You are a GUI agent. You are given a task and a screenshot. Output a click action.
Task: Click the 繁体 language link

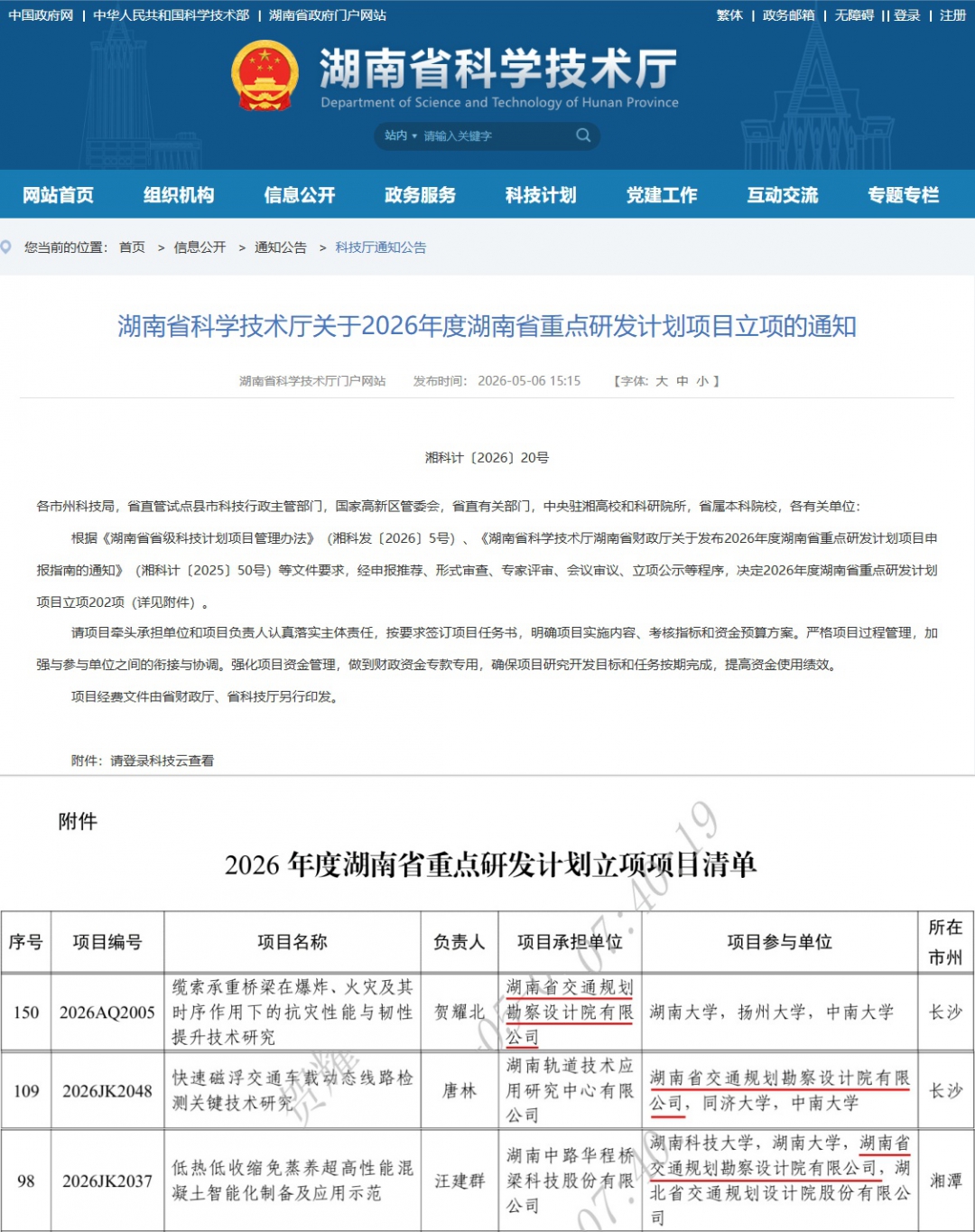click(x=729, y=15)
